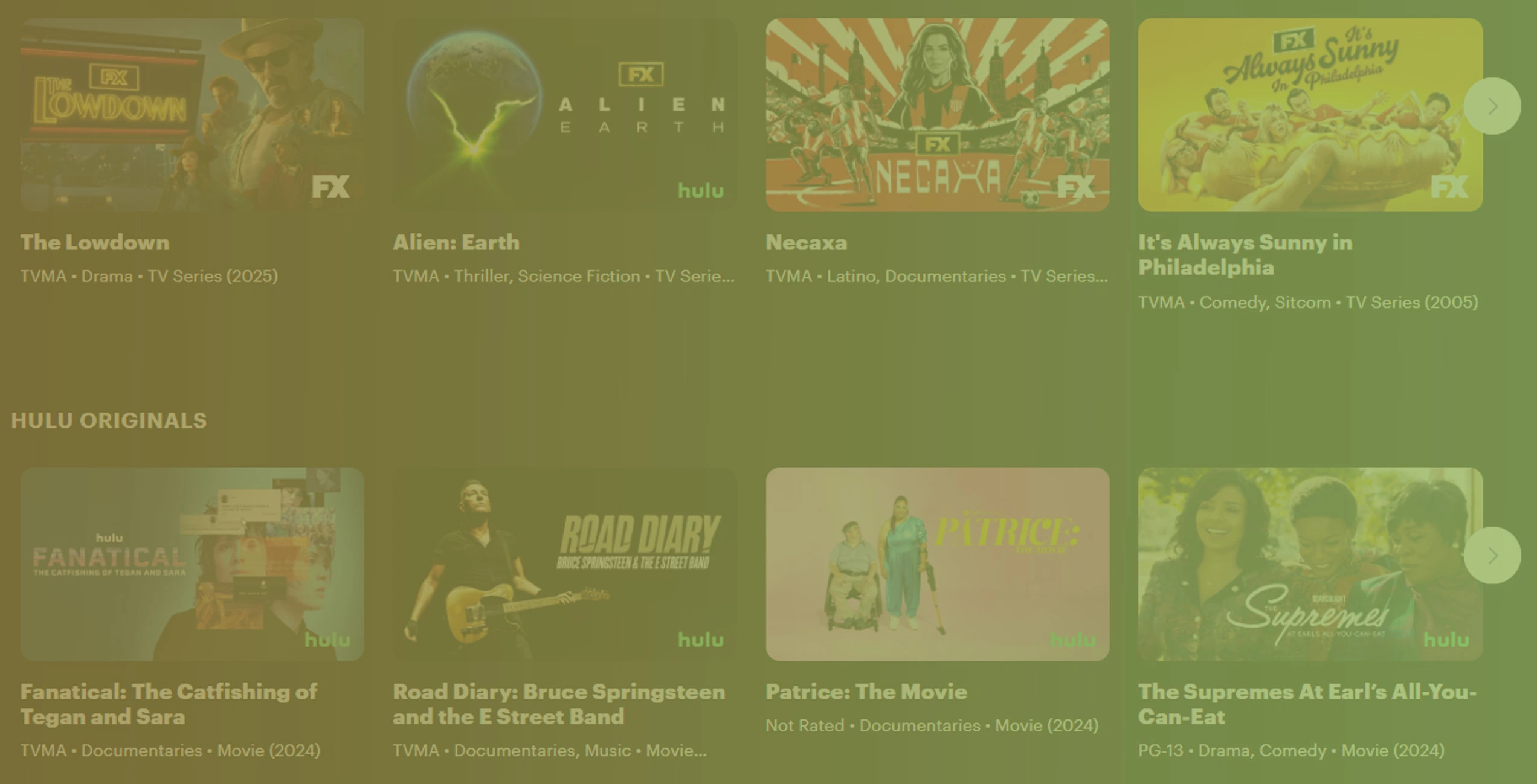Open The Lowdown title link

coord(95,242)
